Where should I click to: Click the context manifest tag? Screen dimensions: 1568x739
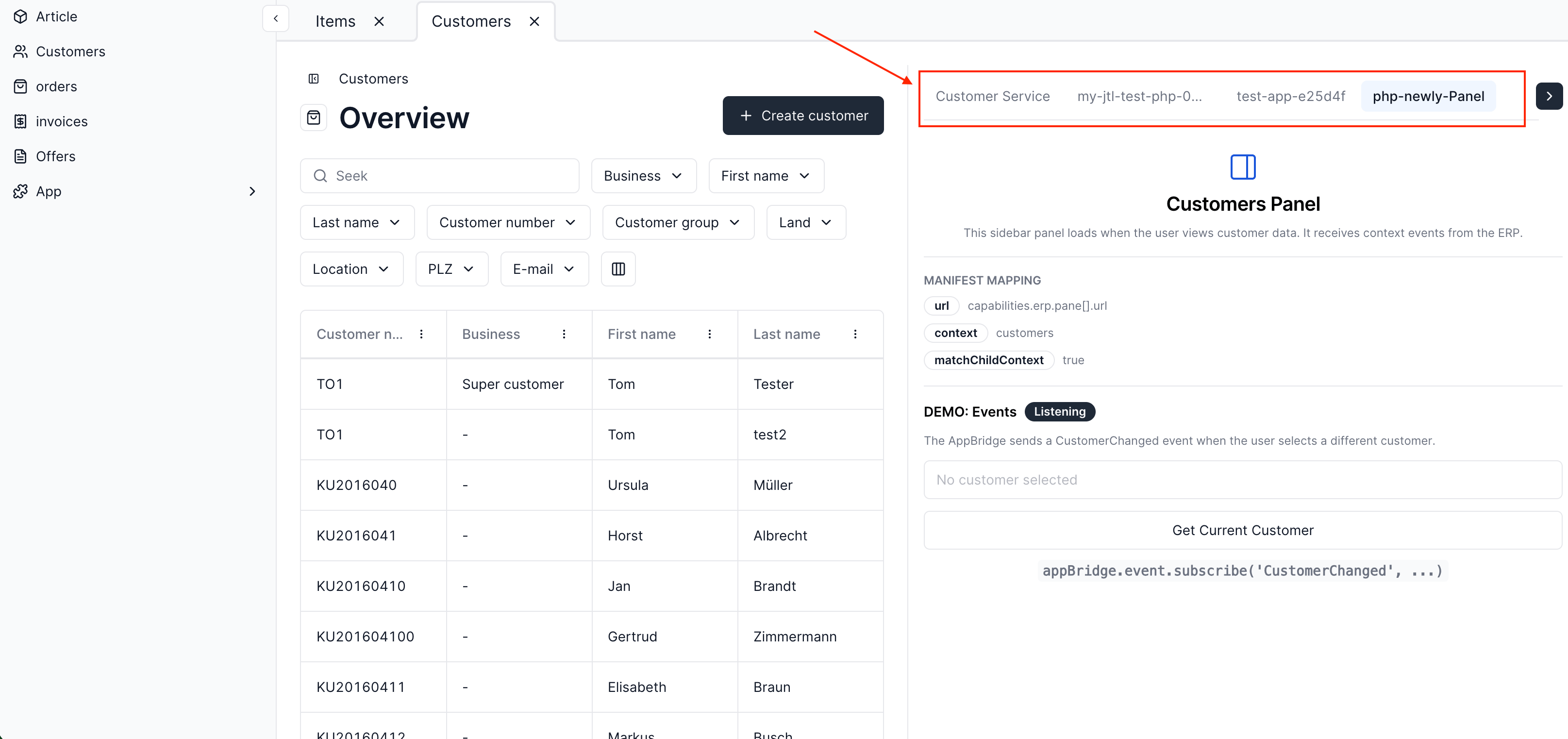(956, 333)
